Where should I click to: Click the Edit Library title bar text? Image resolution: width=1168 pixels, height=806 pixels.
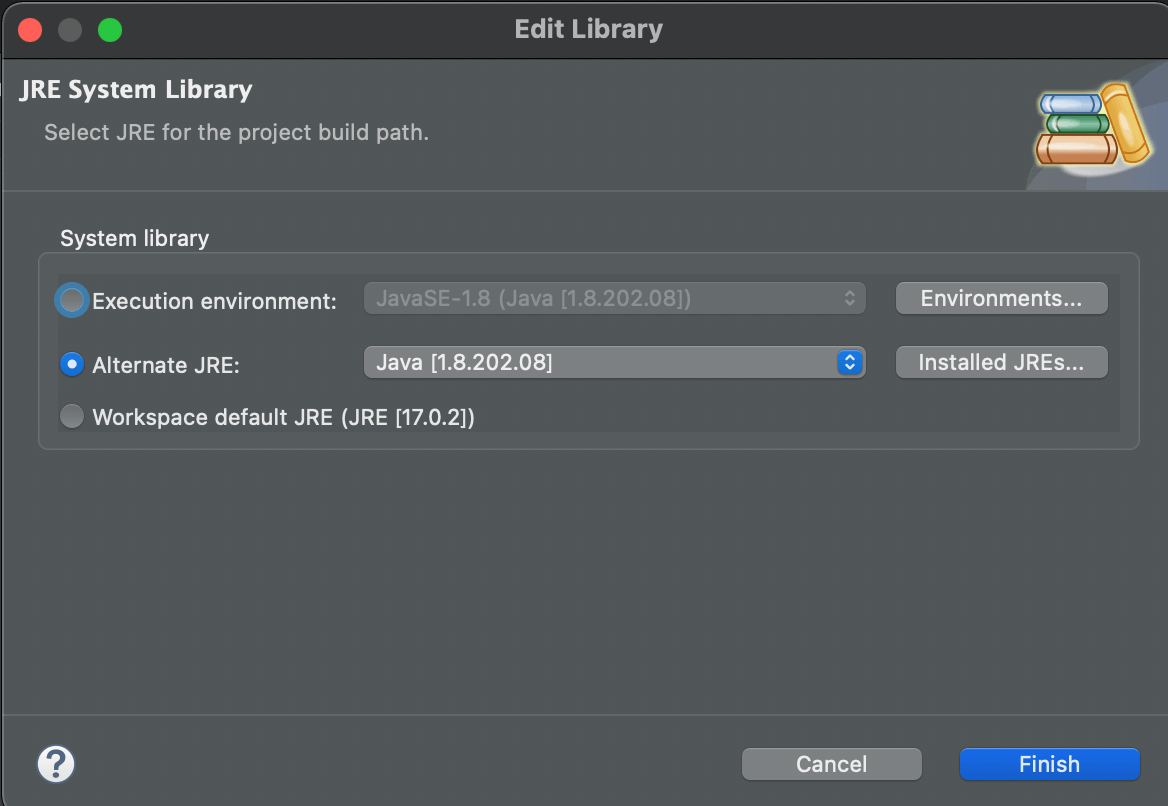(588, 29)
